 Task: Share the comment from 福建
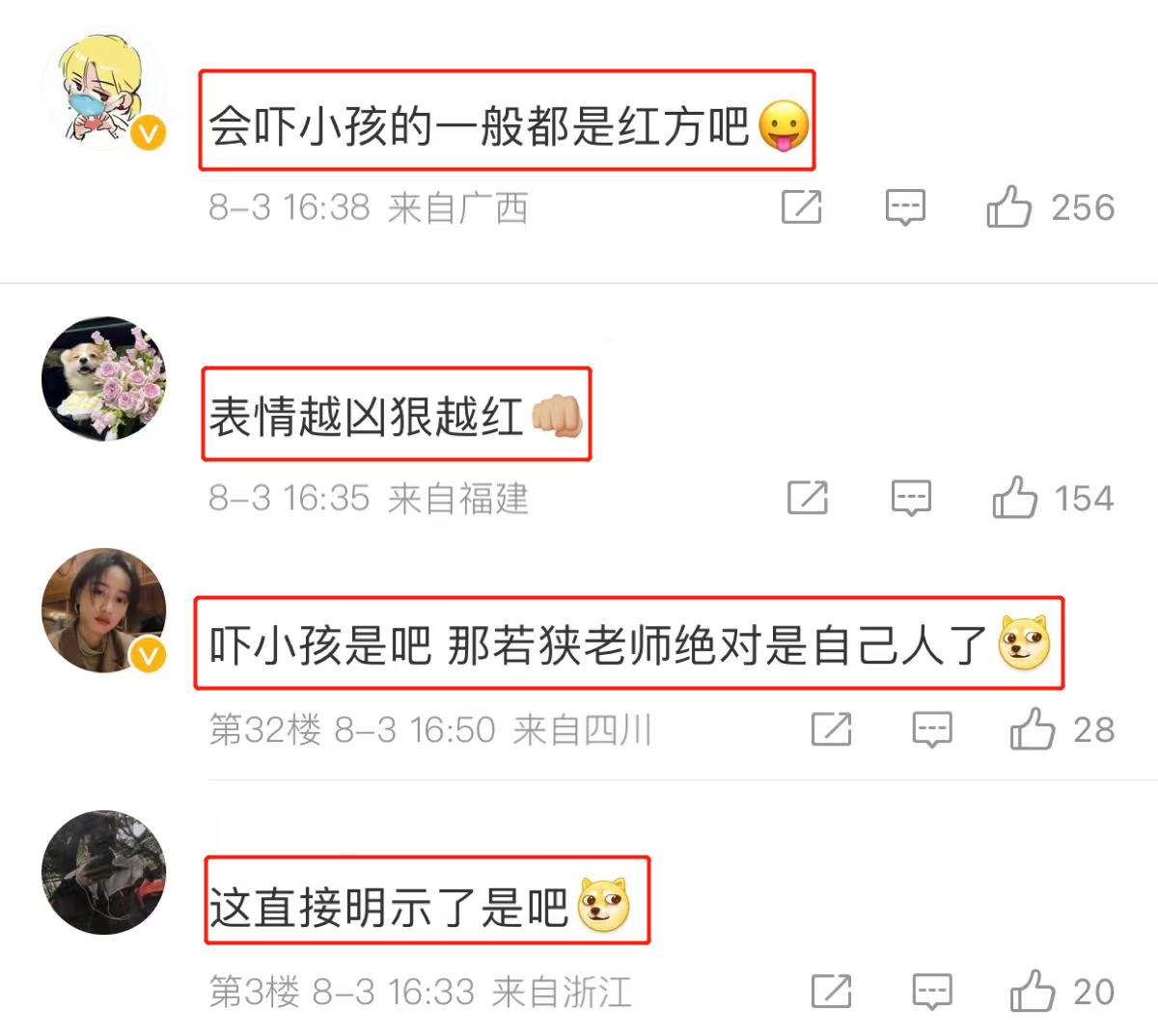coord(808,498)
